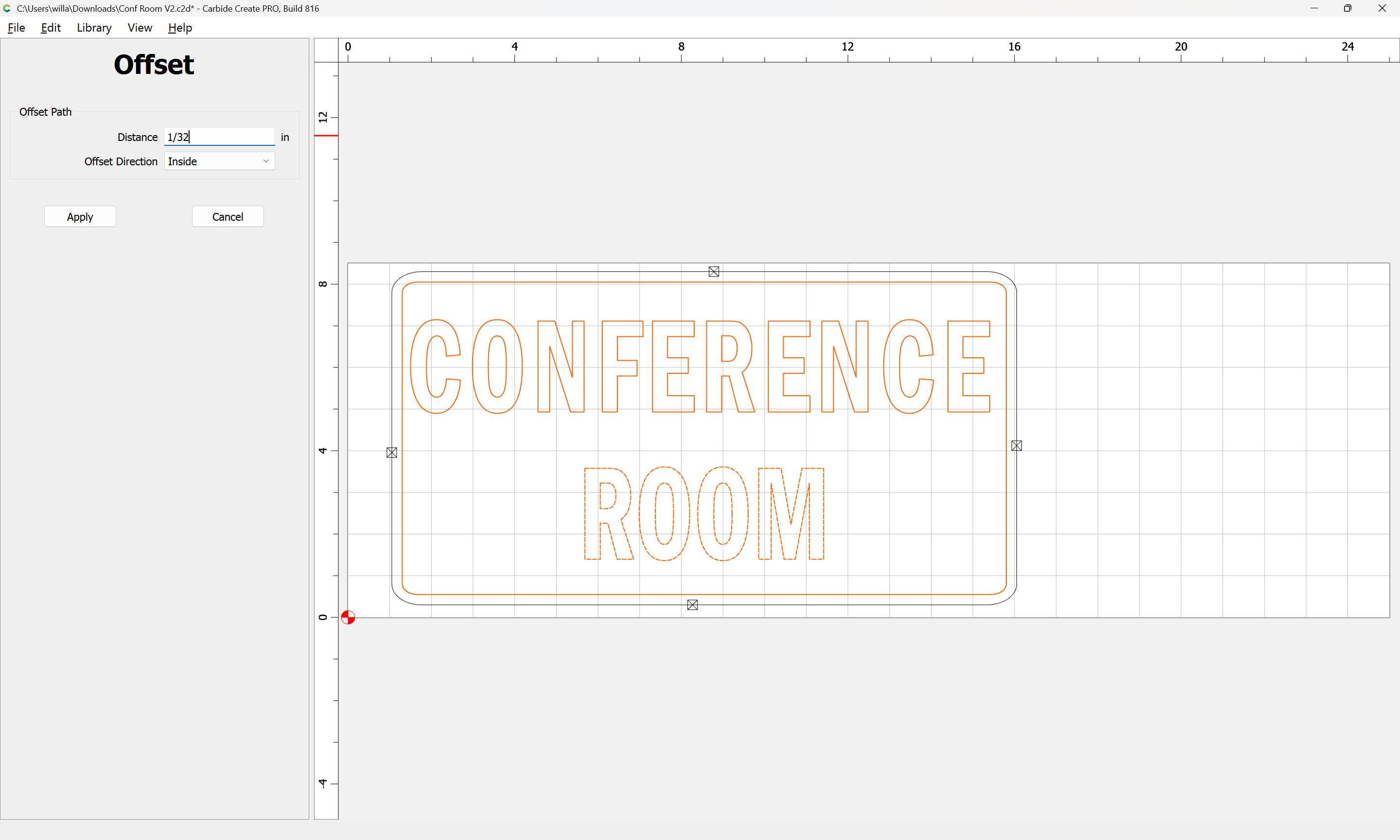Click the chevron arrow beside Inside
Screen dimensions: 1400x840
click(266, 161)
